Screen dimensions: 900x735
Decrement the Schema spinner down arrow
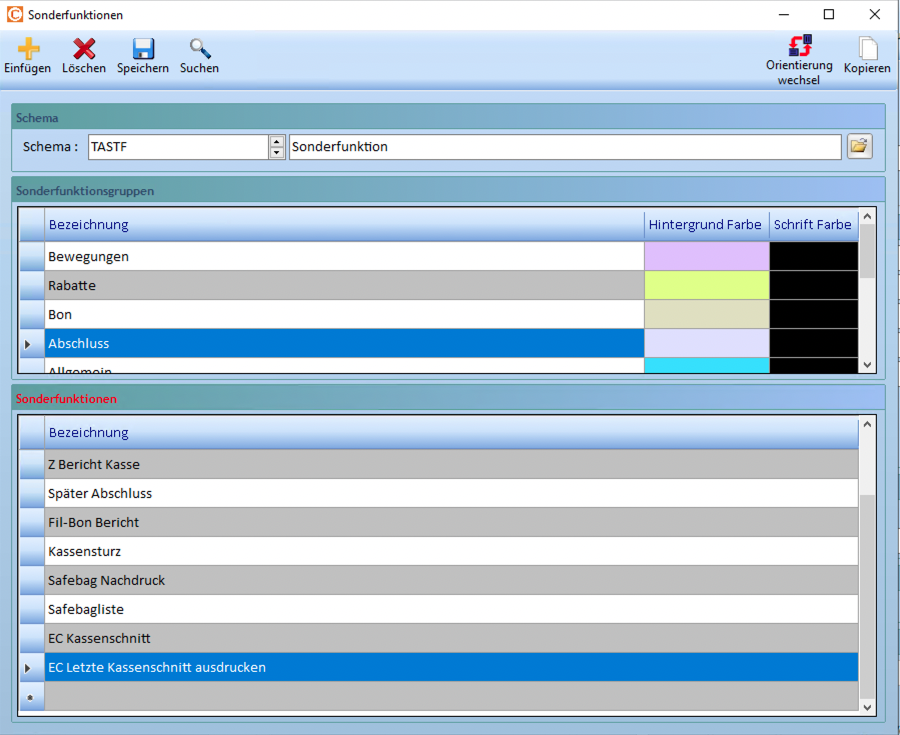tap(277, 153)
